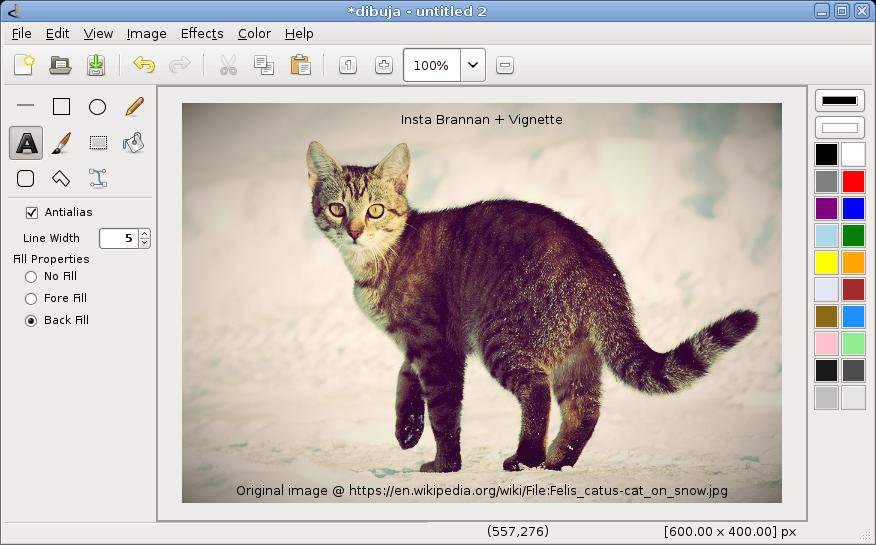Select the Pencil tool

pos(134,106)
